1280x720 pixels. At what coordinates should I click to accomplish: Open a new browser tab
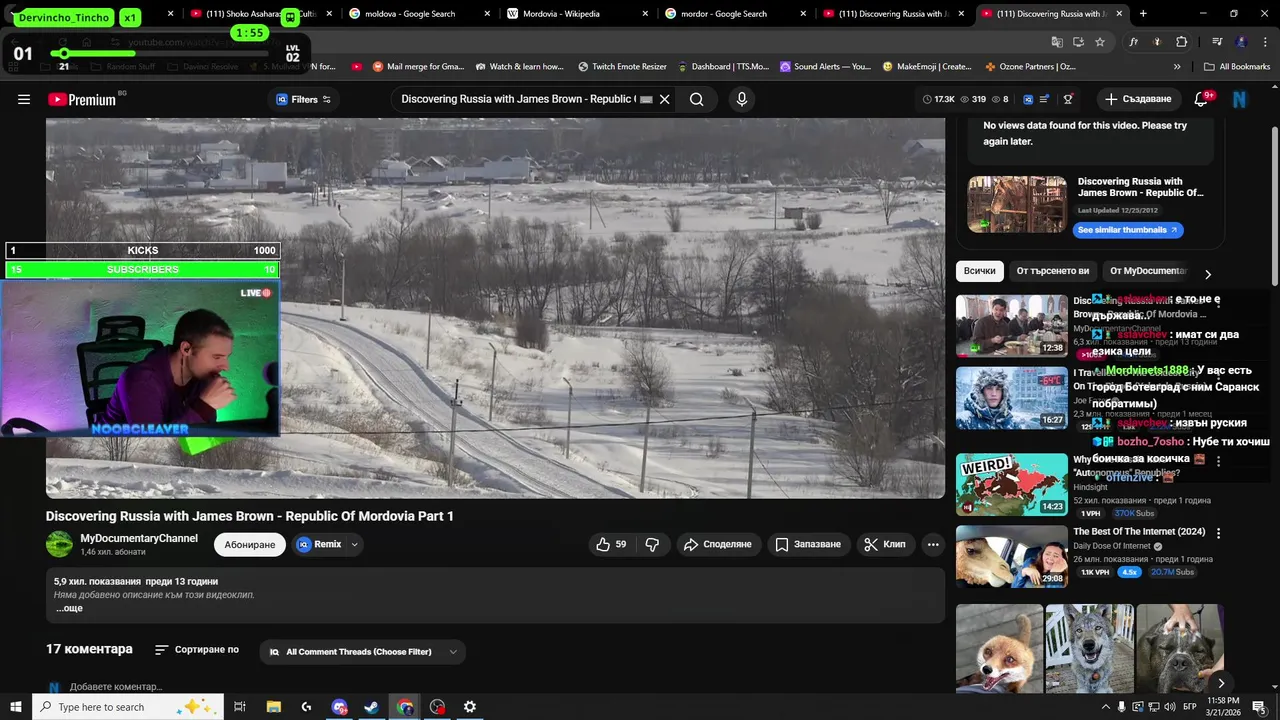(x=1143, y=14)
